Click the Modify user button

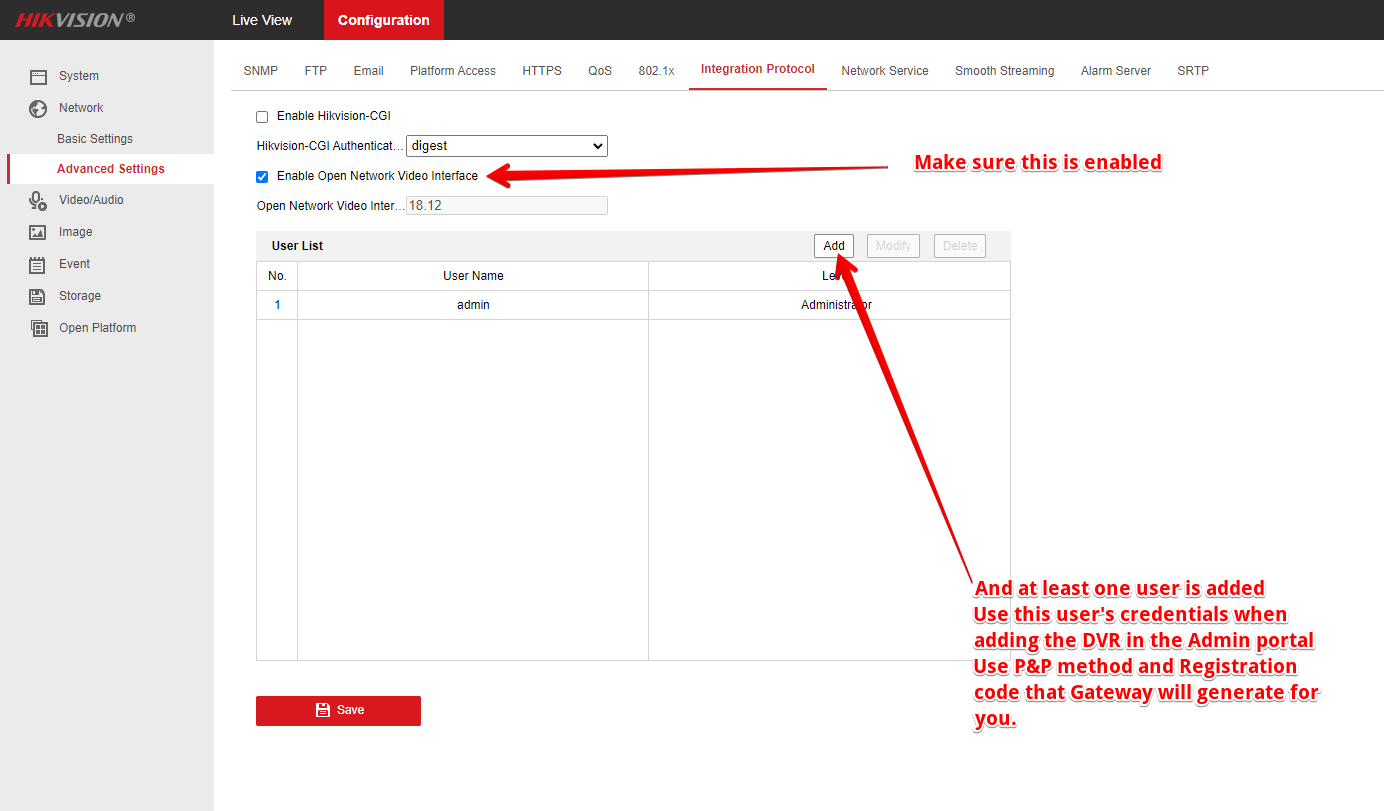pos(893,246)
